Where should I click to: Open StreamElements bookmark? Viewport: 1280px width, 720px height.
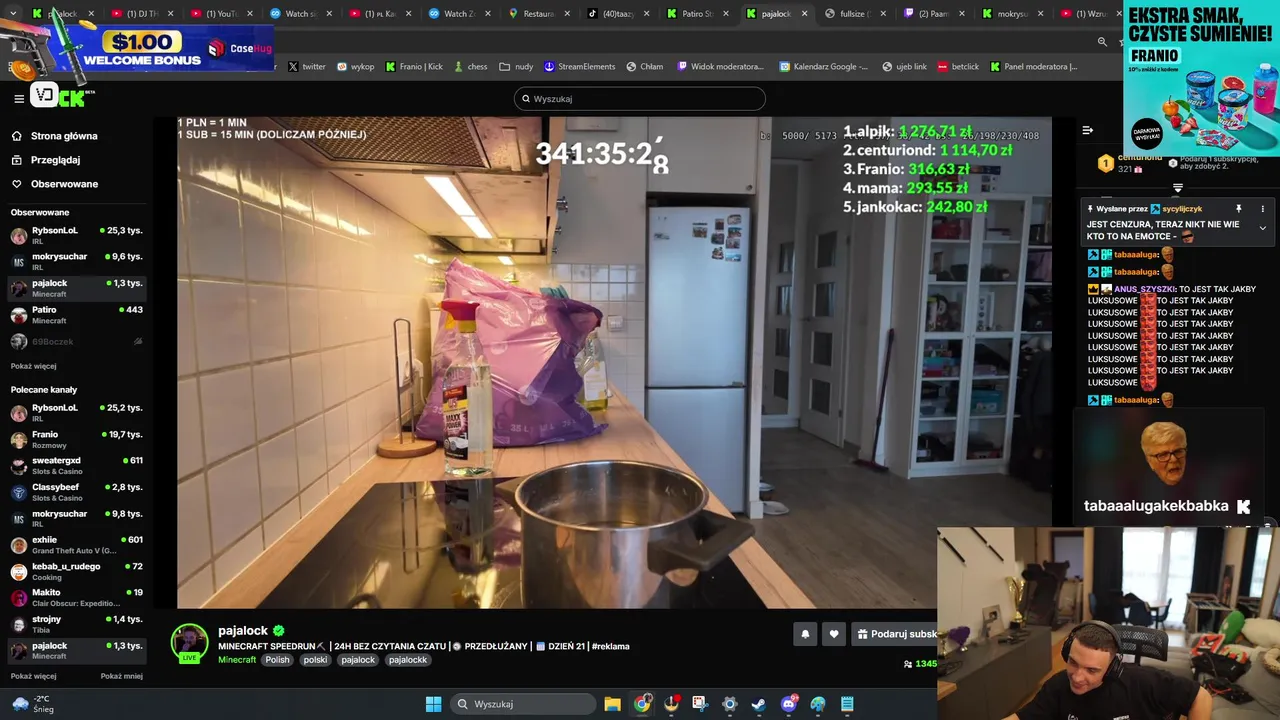click(580, 67)
